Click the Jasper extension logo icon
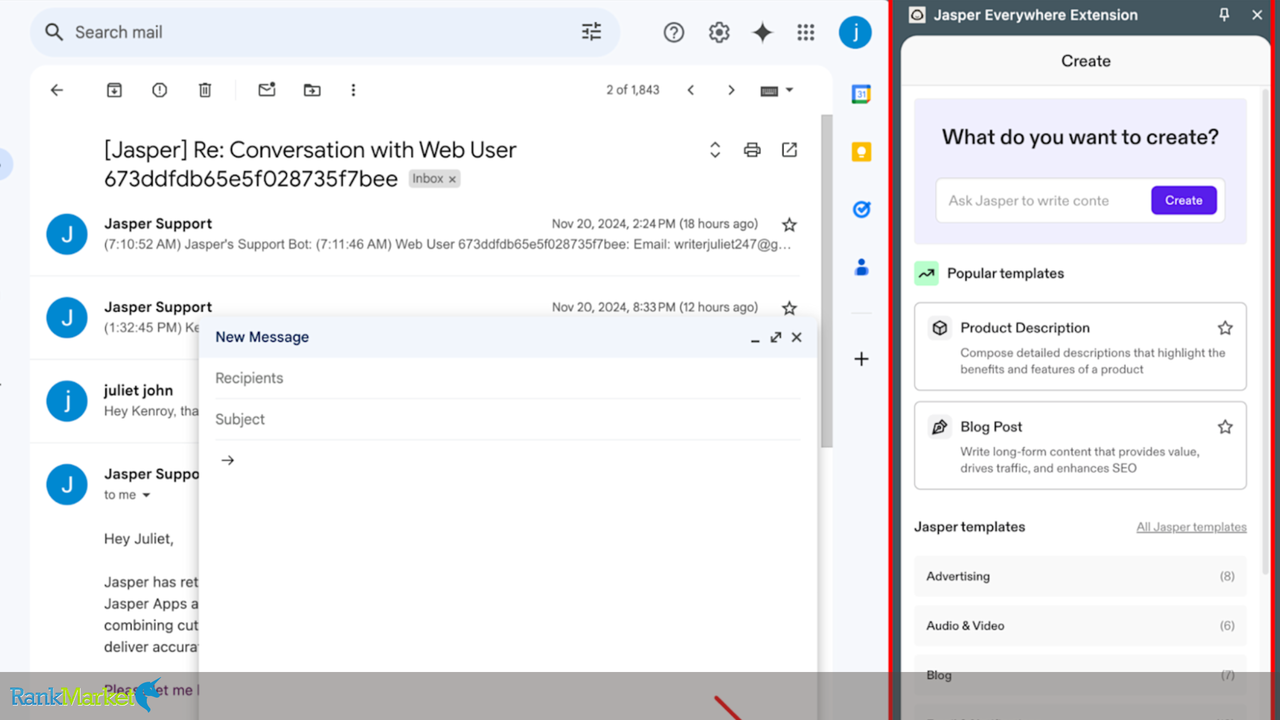 tap(917, 15)
